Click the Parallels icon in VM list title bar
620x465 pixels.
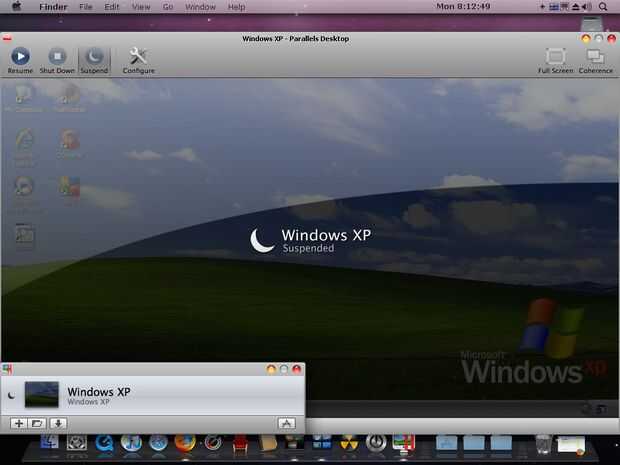(8, 369)
